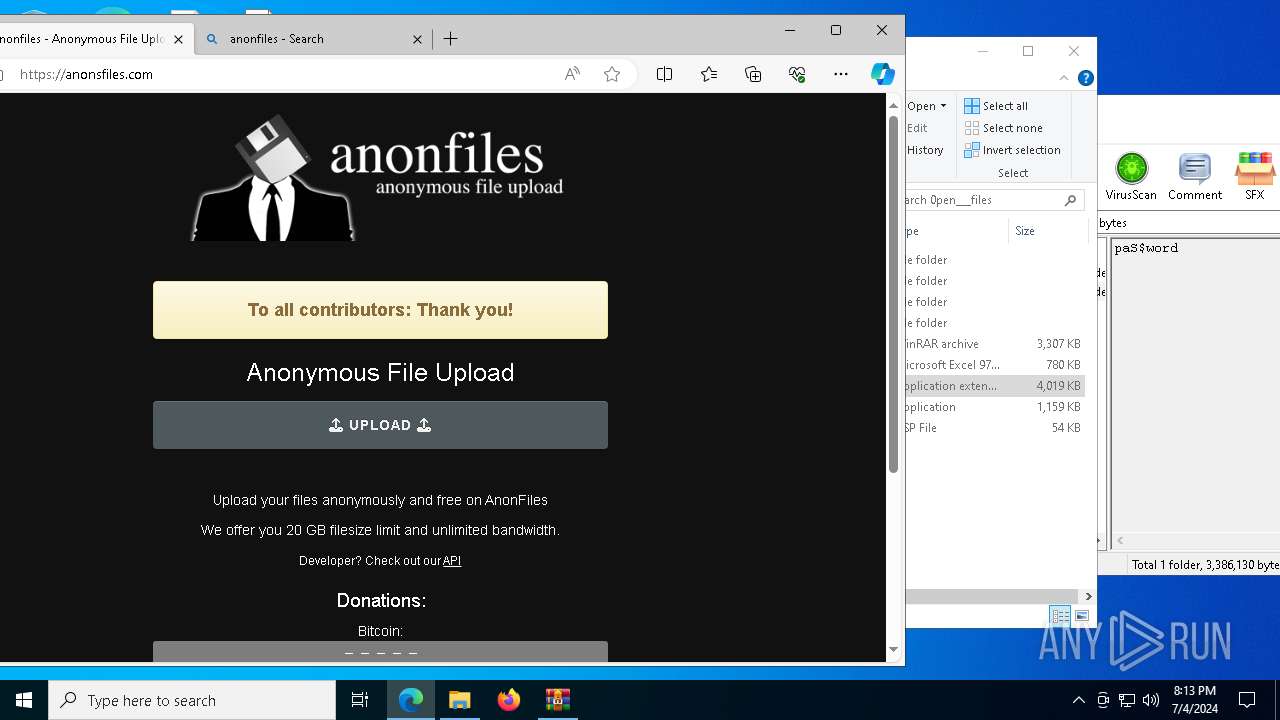
Task: Click the volume icon in system tray
Action: pyautogui.click(x=1151, y=700)
